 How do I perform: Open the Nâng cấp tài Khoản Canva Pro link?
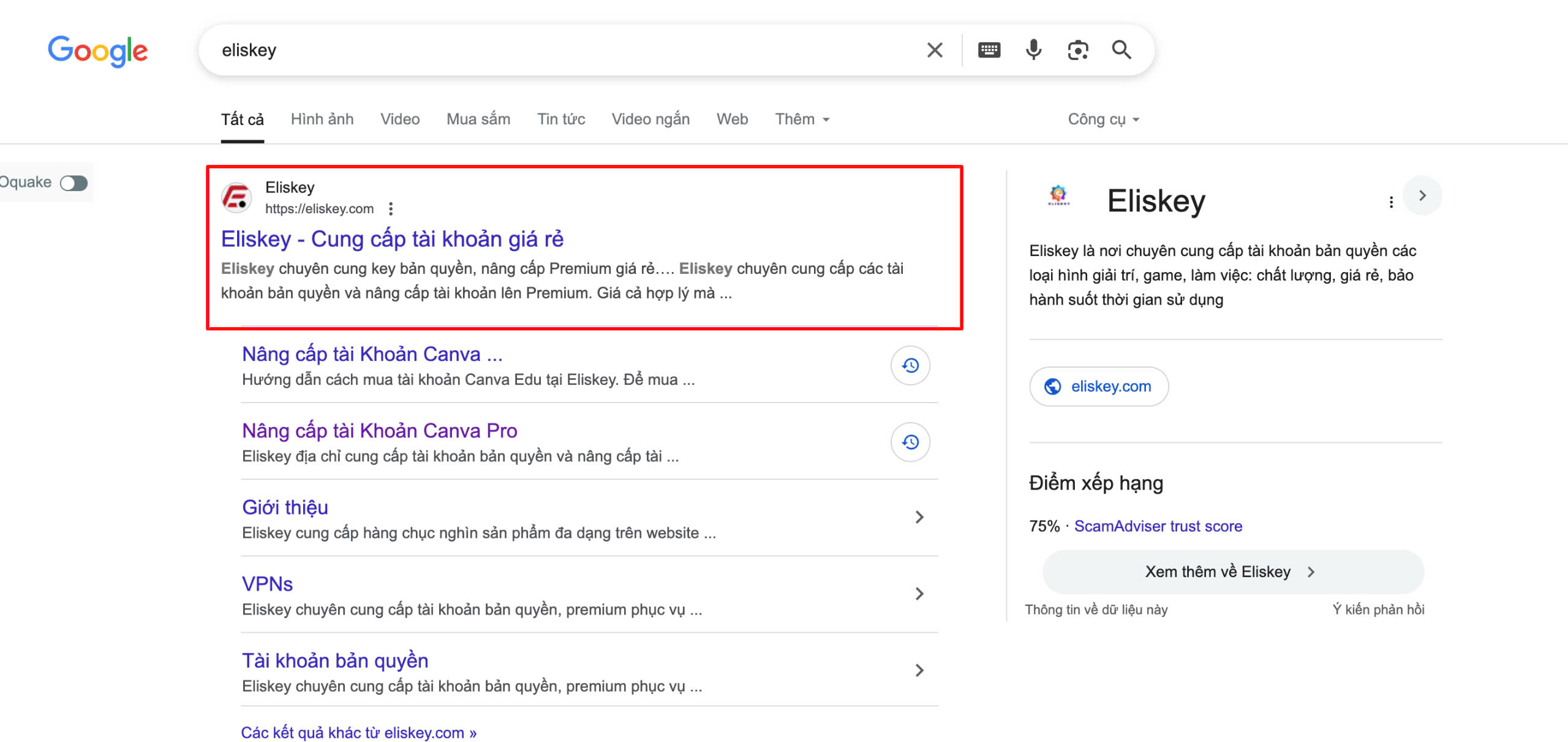tap(380, 431)
